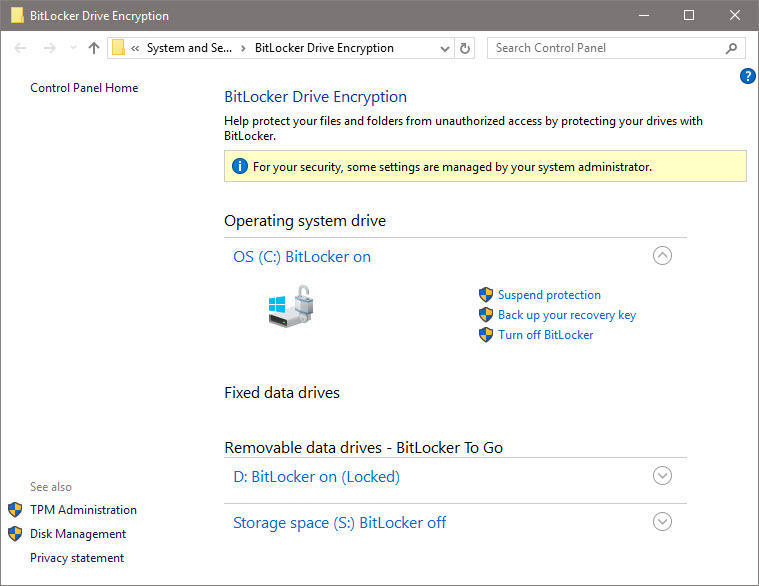Refresh the Control Panel page
Image resolution: width=759 pixels, height=586 pixels.
click(x=465, y=48)
